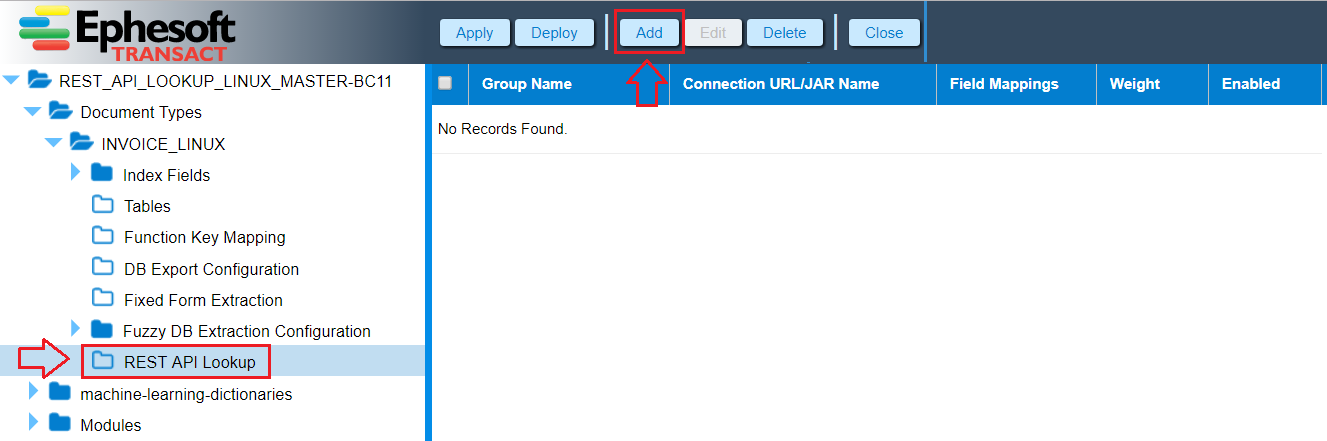Click the Apply button

[475, 32]
